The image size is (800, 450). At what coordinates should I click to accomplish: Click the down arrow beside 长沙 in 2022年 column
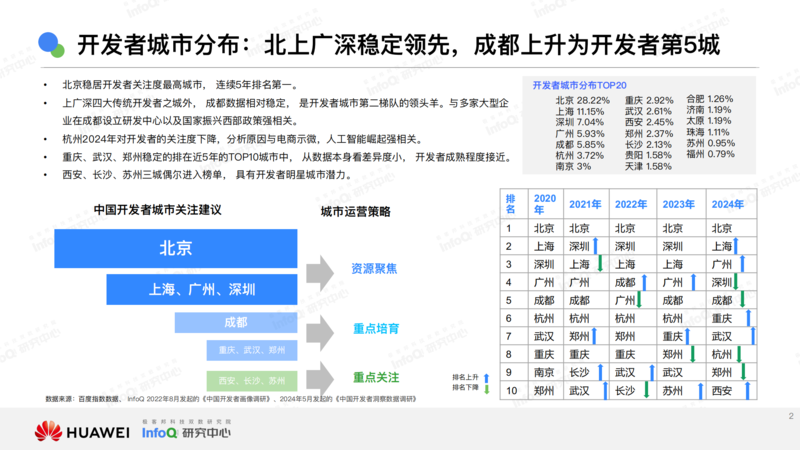tap(649, 391)
